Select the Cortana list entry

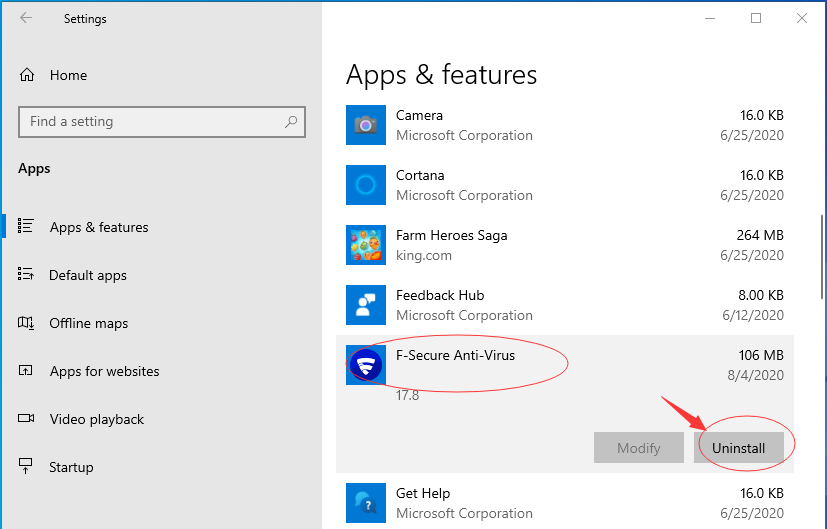tap(565, 185)
